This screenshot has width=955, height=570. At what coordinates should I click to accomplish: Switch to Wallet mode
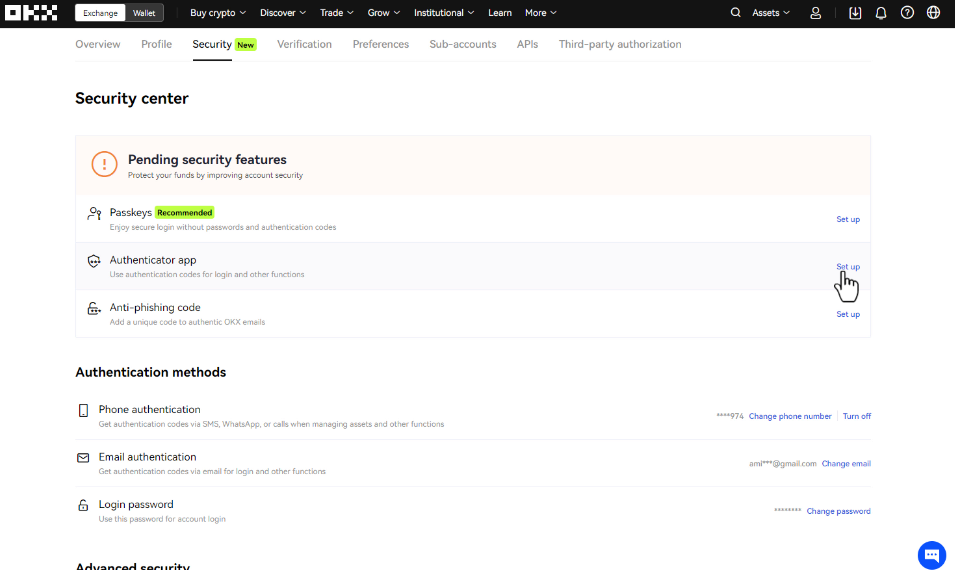[x=144, y=13]
